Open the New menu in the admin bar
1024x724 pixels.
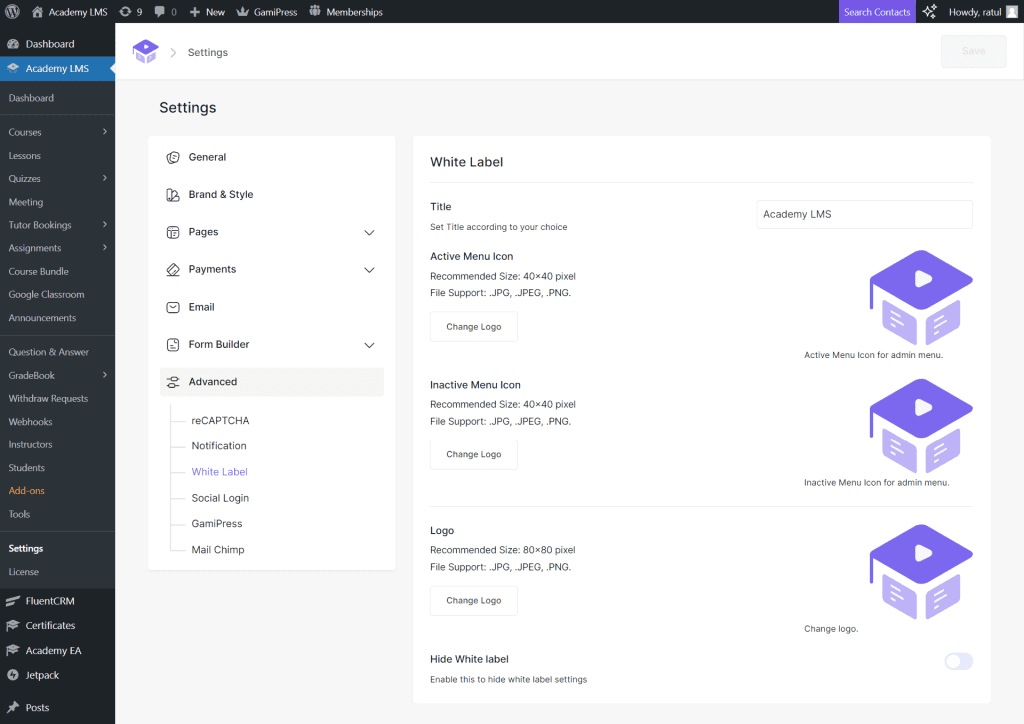(x=206, y=11)
